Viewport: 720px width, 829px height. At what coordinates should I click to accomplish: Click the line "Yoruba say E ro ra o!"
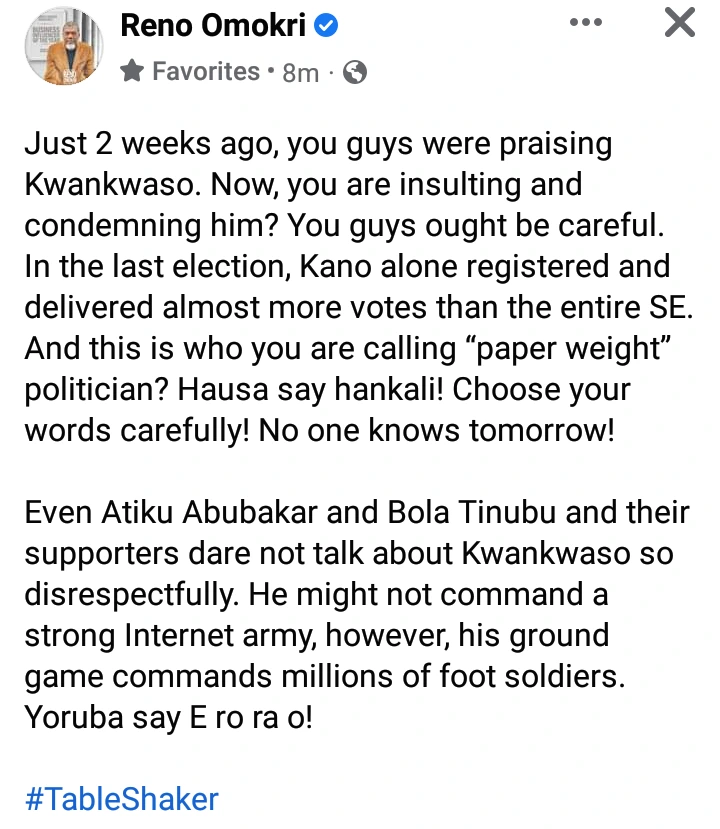pyautogui.click(x=168, y=718)
